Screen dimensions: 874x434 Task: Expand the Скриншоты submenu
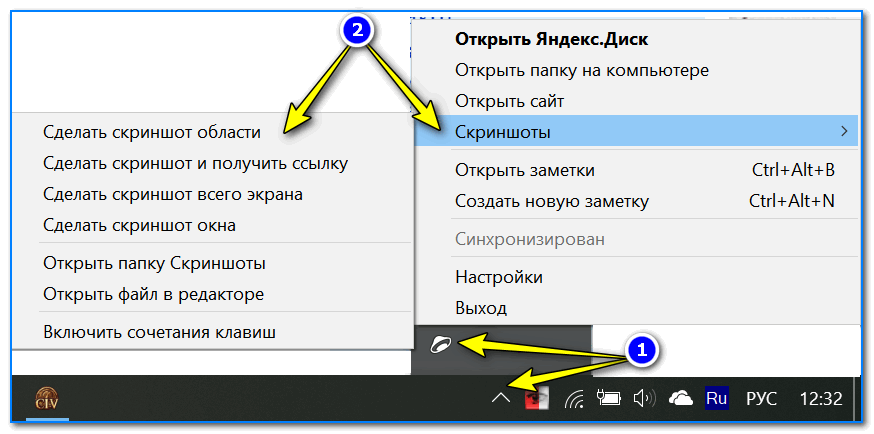[635, 131]
